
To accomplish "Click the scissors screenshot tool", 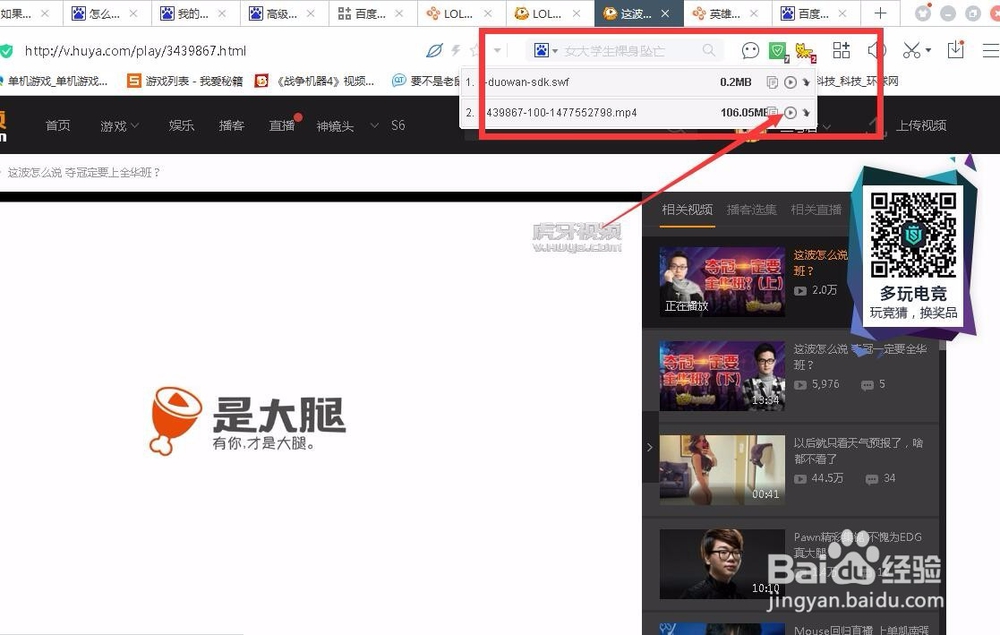I will tap(911, 50).
